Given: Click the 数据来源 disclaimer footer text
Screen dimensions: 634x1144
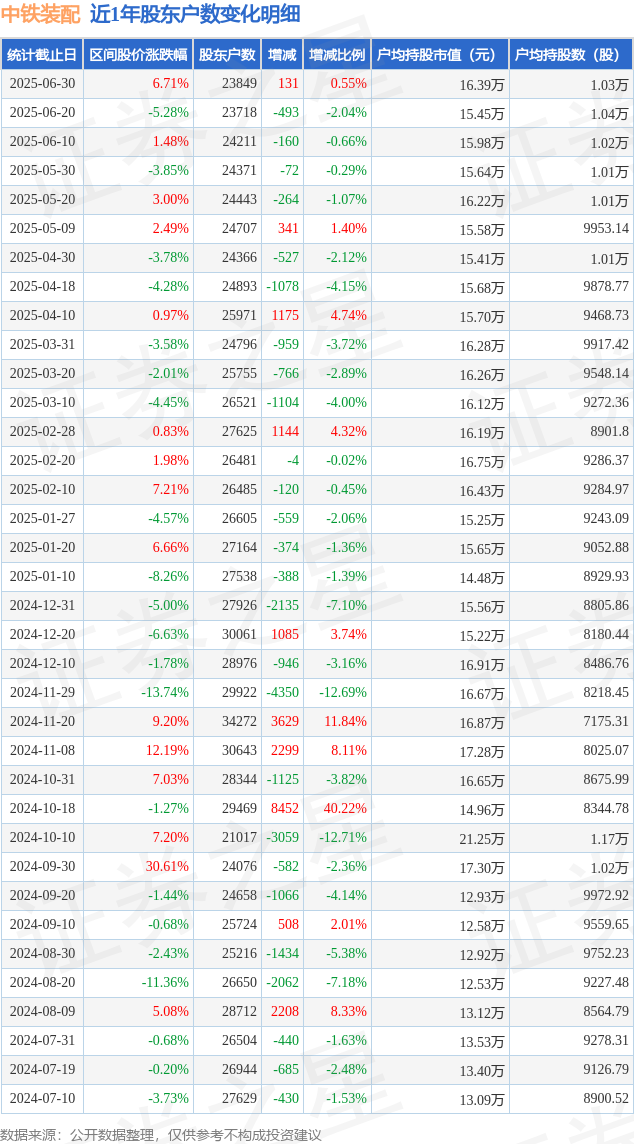Looking at the screenshot, I should tap(161, 1135).
